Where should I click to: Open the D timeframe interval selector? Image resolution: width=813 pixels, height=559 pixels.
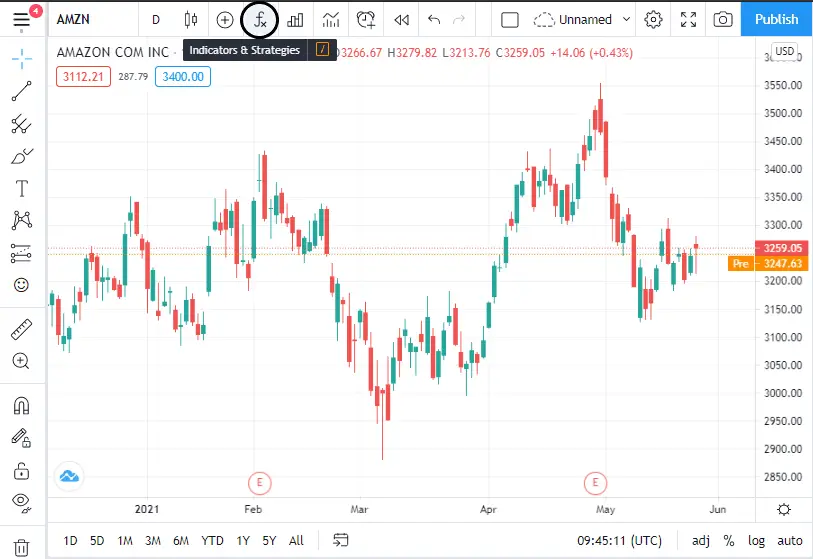click(156, 20)
